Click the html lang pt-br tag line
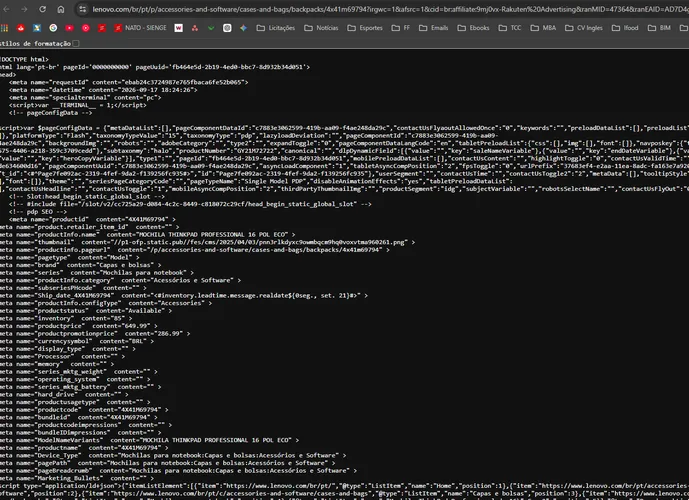Viewport: 689px width, 500px height. pos(155,67)
